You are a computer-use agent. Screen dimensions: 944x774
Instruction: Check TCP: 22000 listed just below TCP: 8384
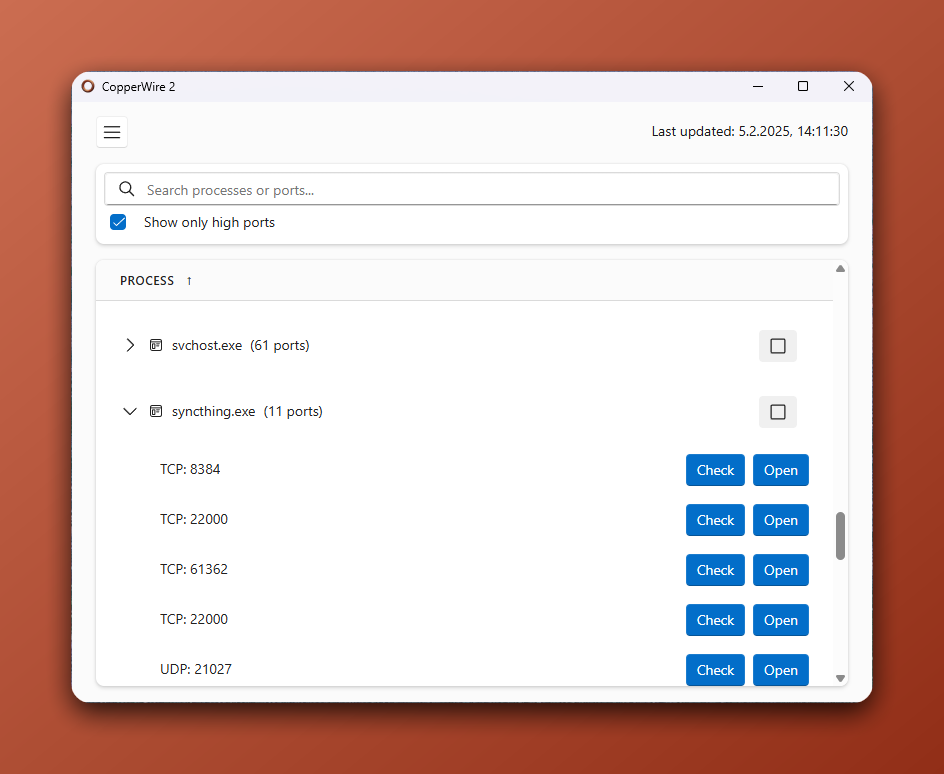coord(715,520)
